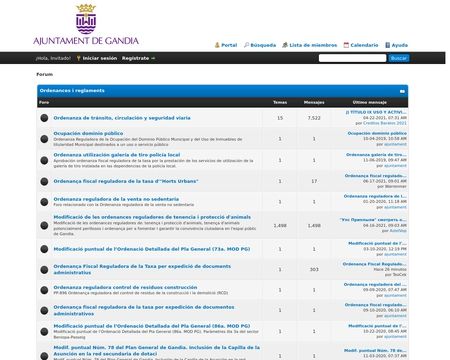Open Taxa per expedició de documents administratius
The height and width of the screenshot is (360, 450).
click(x=142, y=269)
